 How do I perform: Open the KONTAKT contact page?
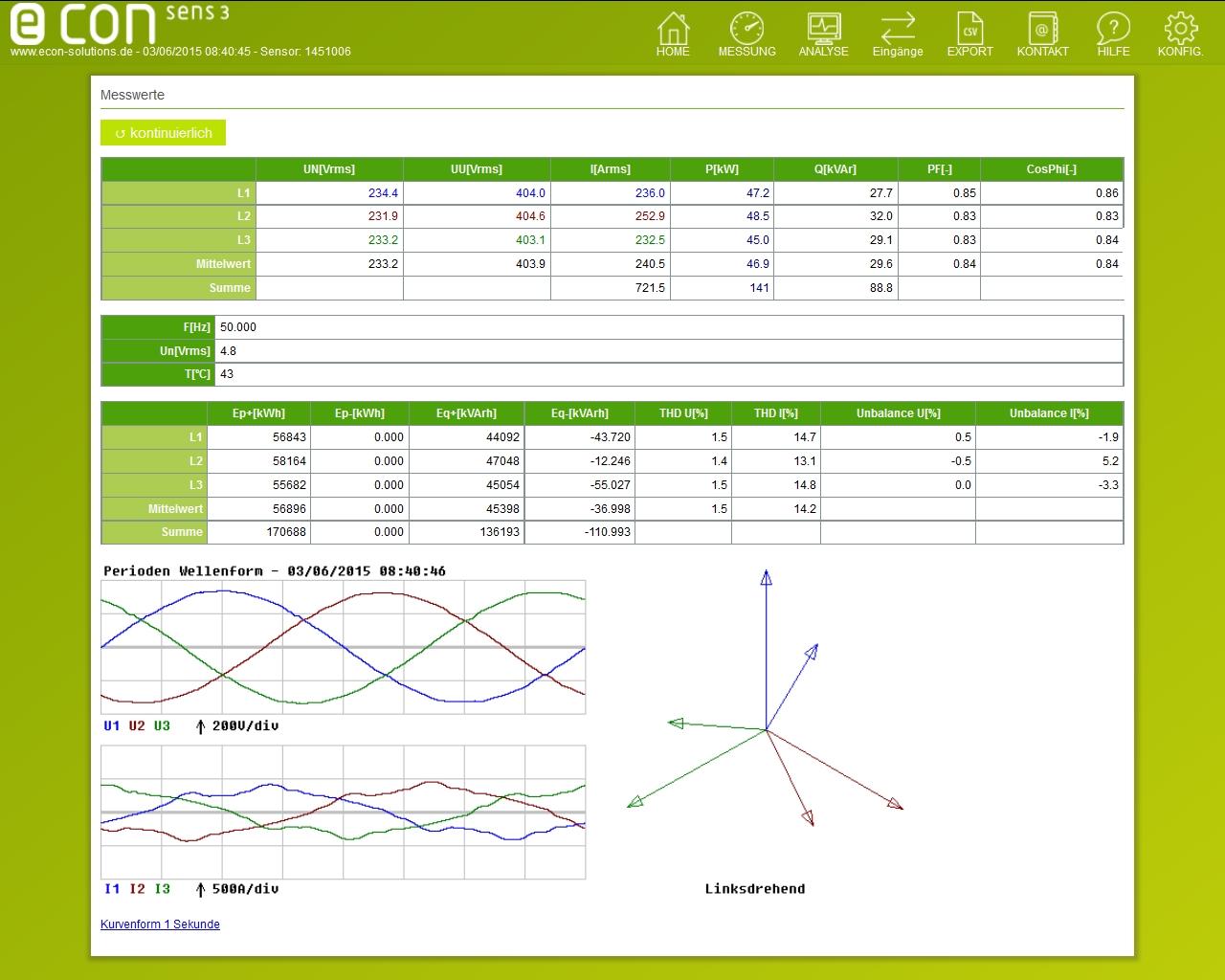[x=1042, y=33]
